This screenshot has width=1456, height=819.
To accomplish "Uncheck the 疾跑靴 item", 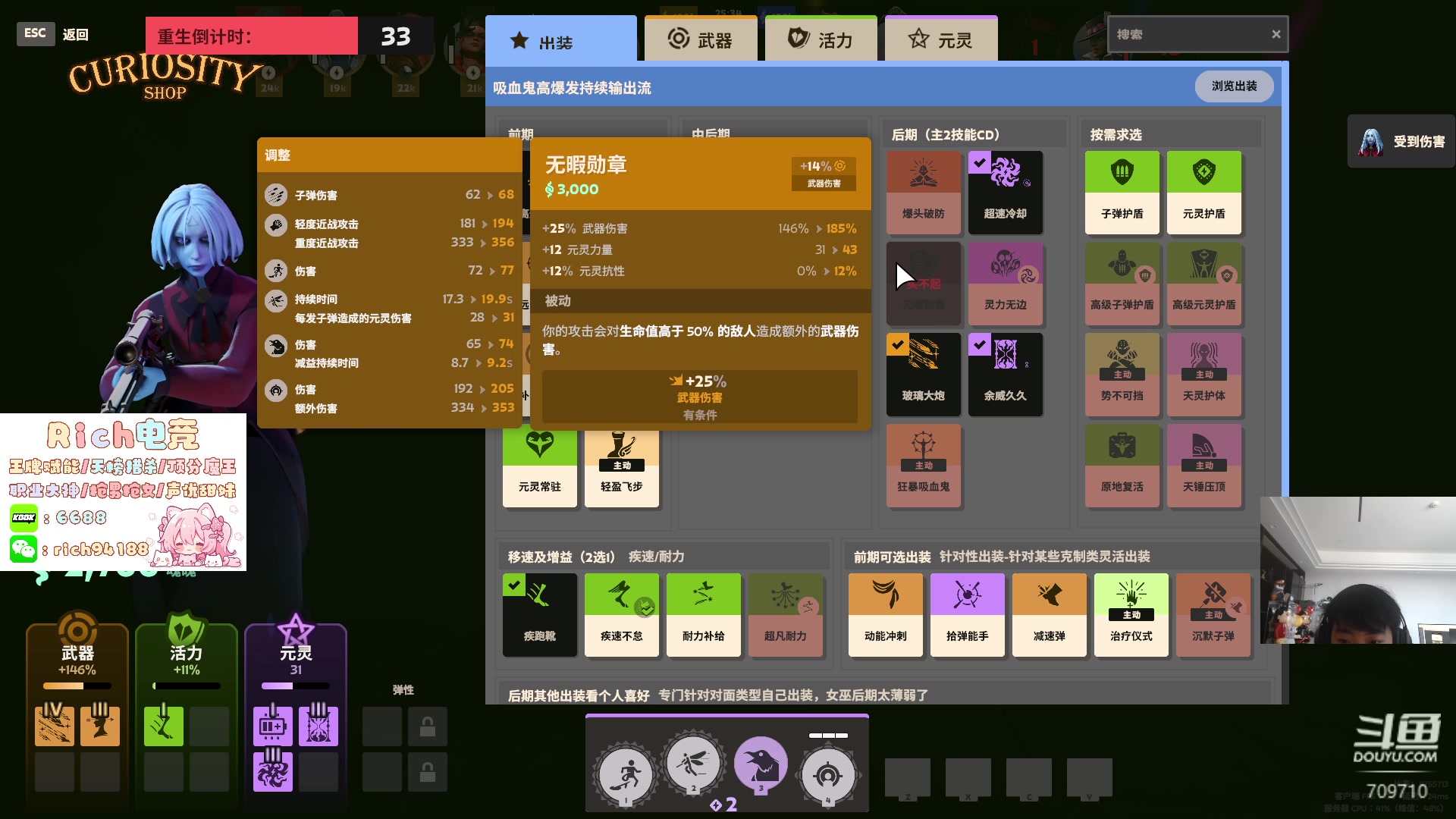I will click(515, 585).
